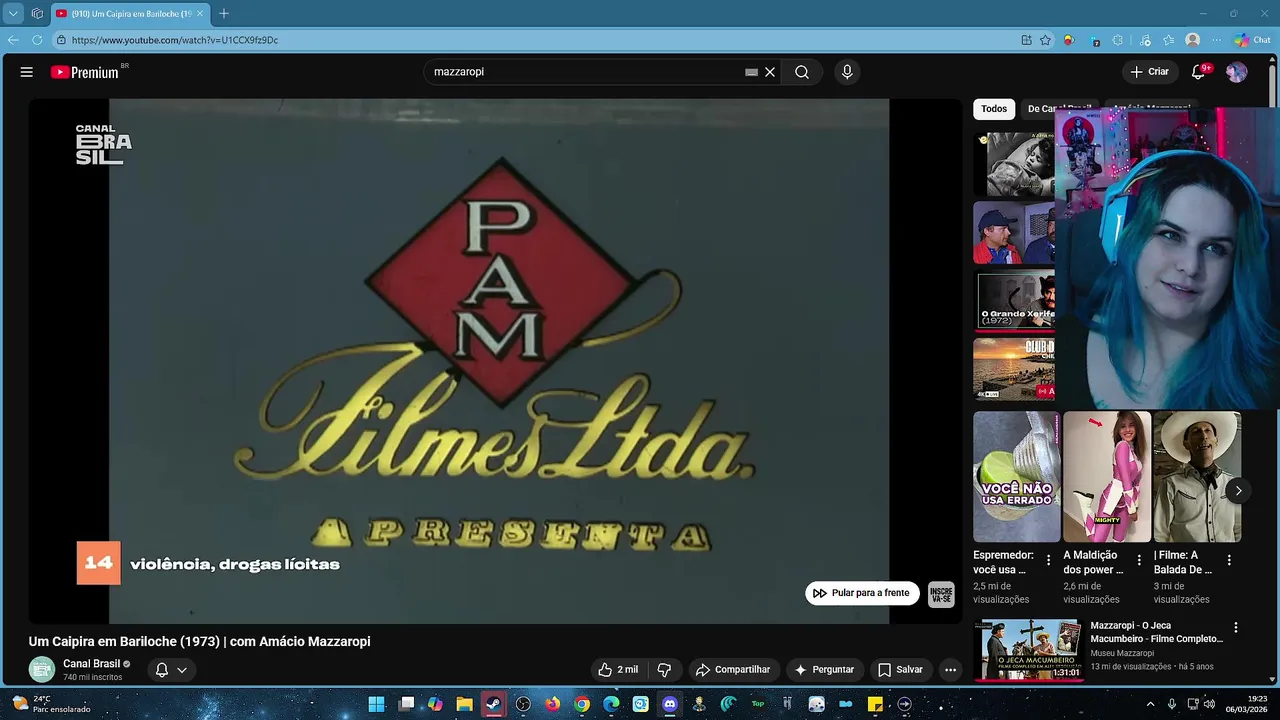
Task: Open Copilot Chat in the browser toolbar
Action: point(1252,40)
